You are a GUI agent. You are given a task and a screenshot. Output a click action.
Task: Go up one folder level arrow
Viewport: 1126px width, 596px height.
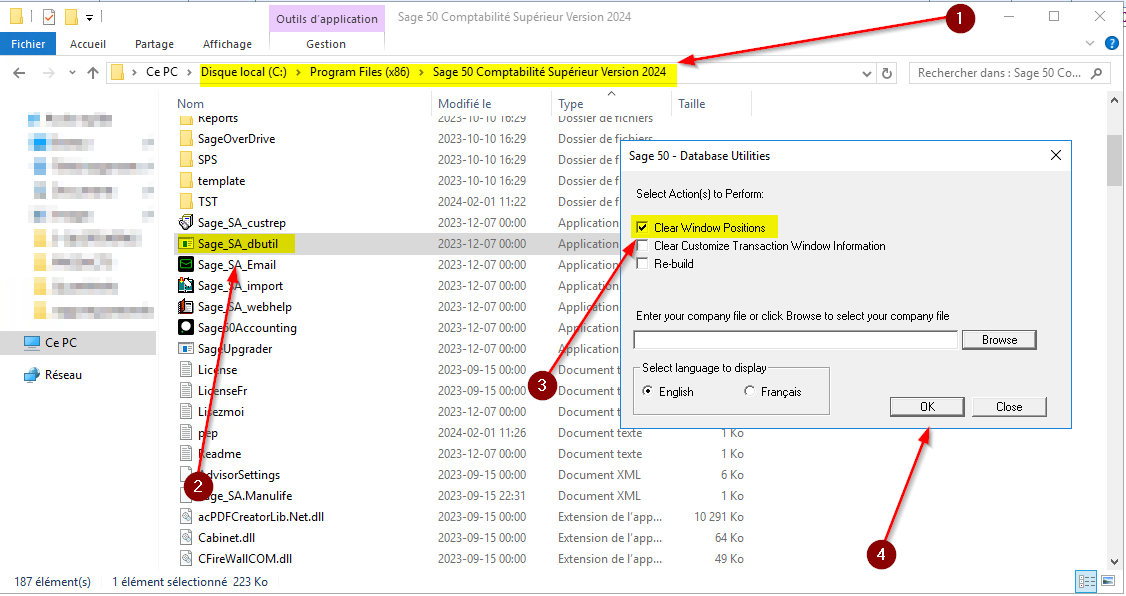click(93, 73)
